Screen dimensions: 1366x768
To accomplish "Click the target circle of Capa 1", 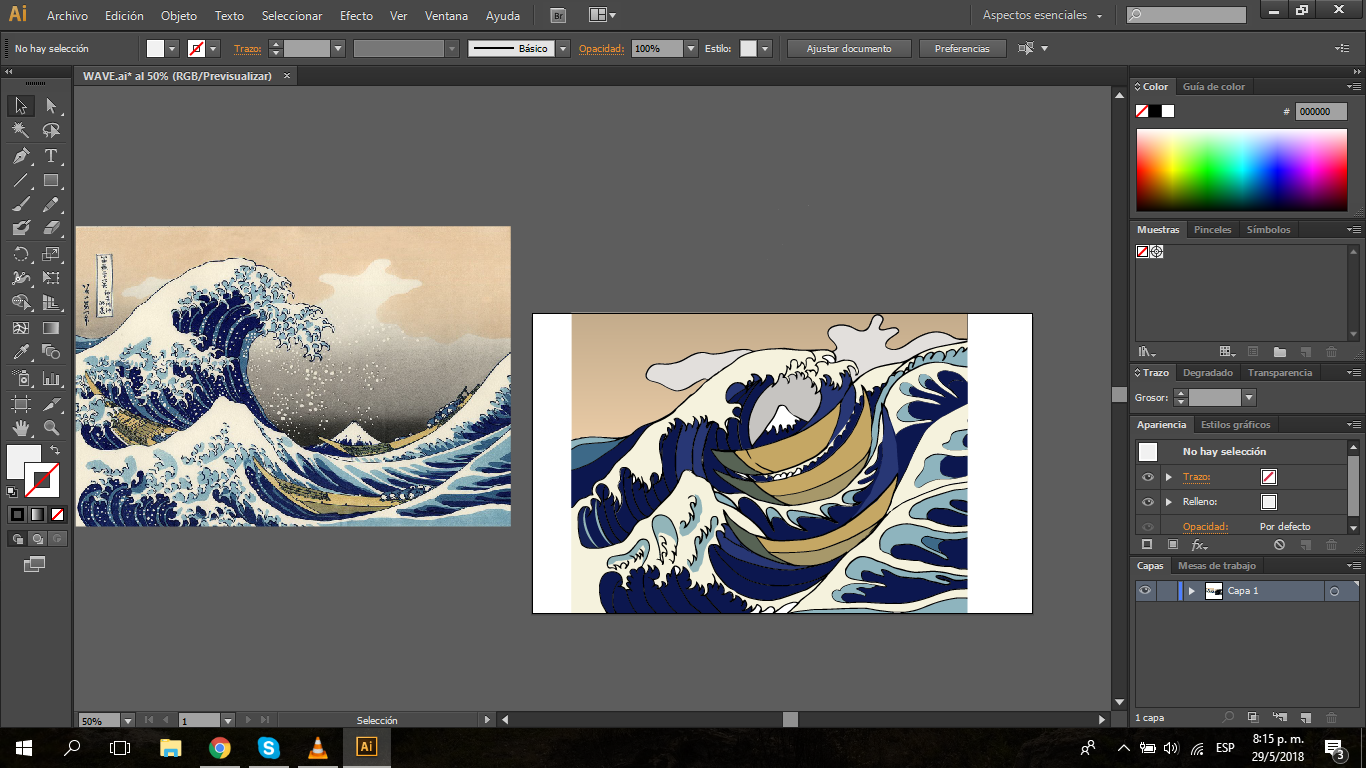I will [1334, 592].
